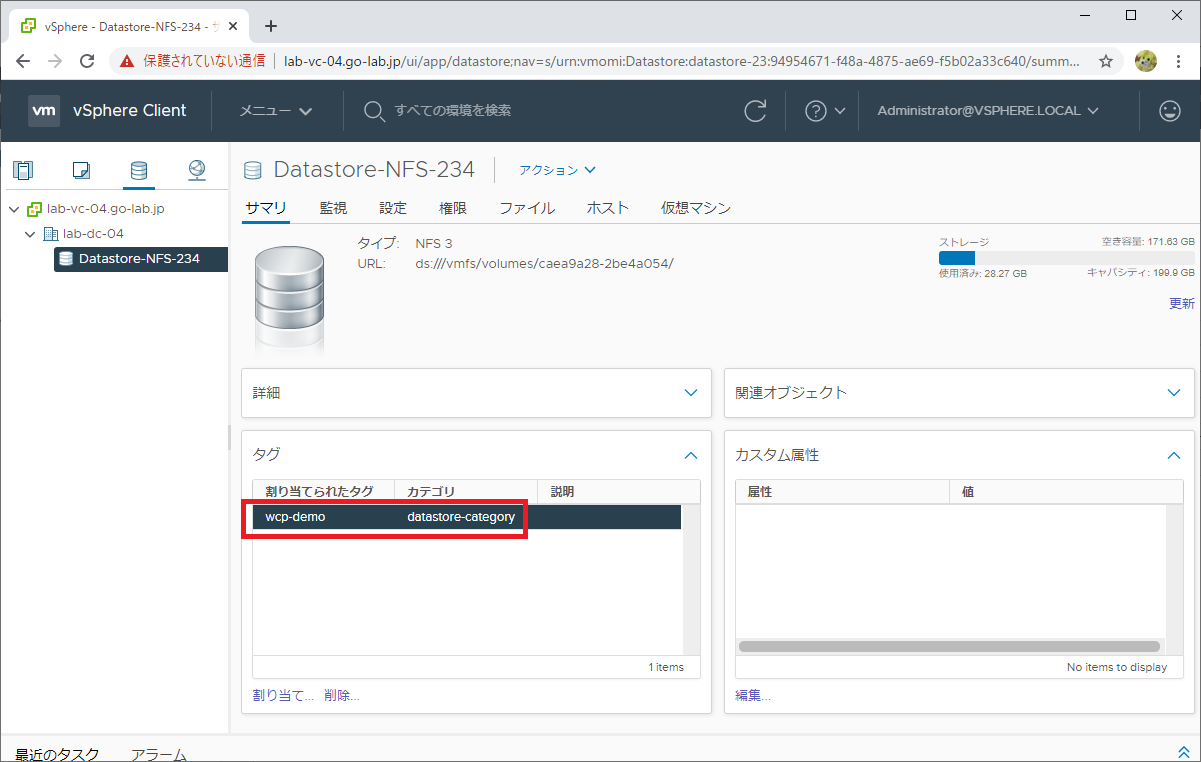The height and width of the screenshot is (762, 1201).
Task: Select the Storage inventory view icon
Action: click(x=139, y=170)
